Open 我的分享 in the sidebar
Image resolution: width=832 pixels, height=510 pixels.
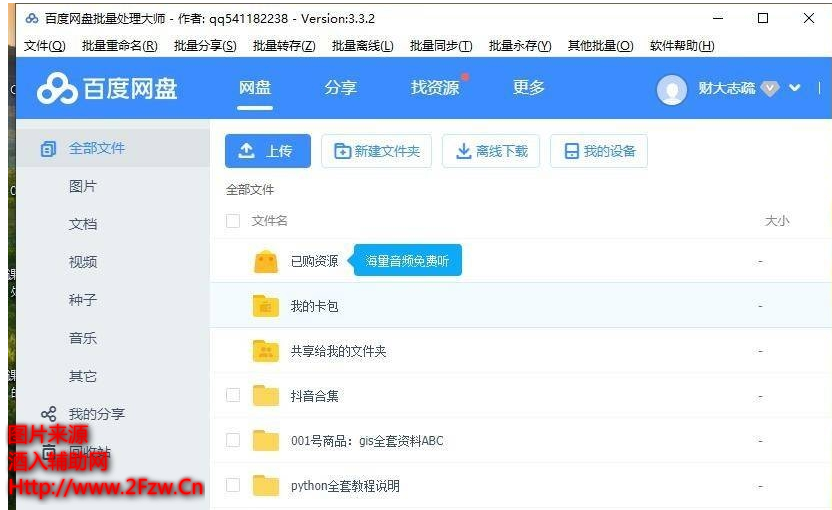pos(97,414)
